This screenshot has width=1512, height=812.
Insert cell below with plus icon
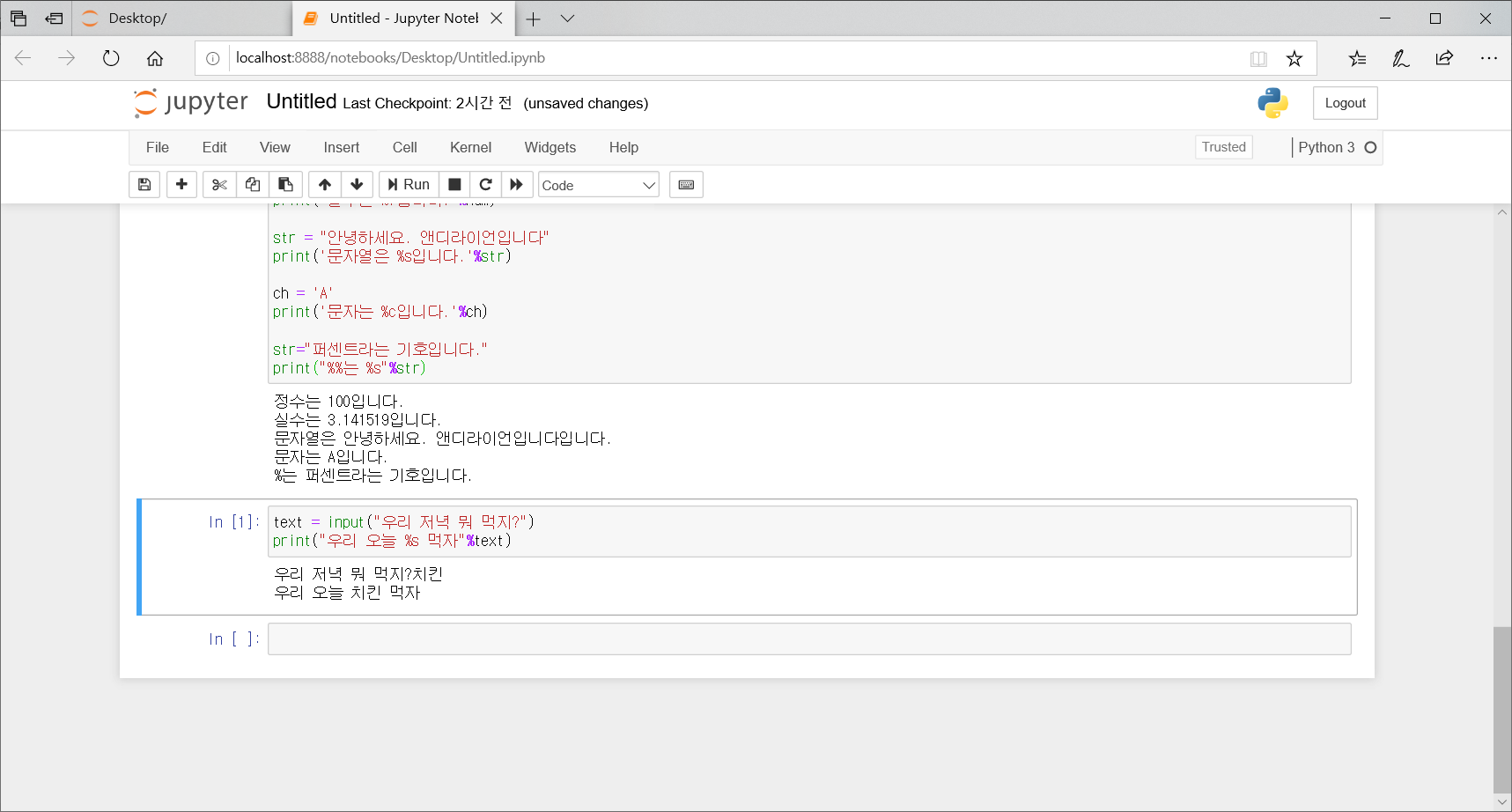pos(181,184)
